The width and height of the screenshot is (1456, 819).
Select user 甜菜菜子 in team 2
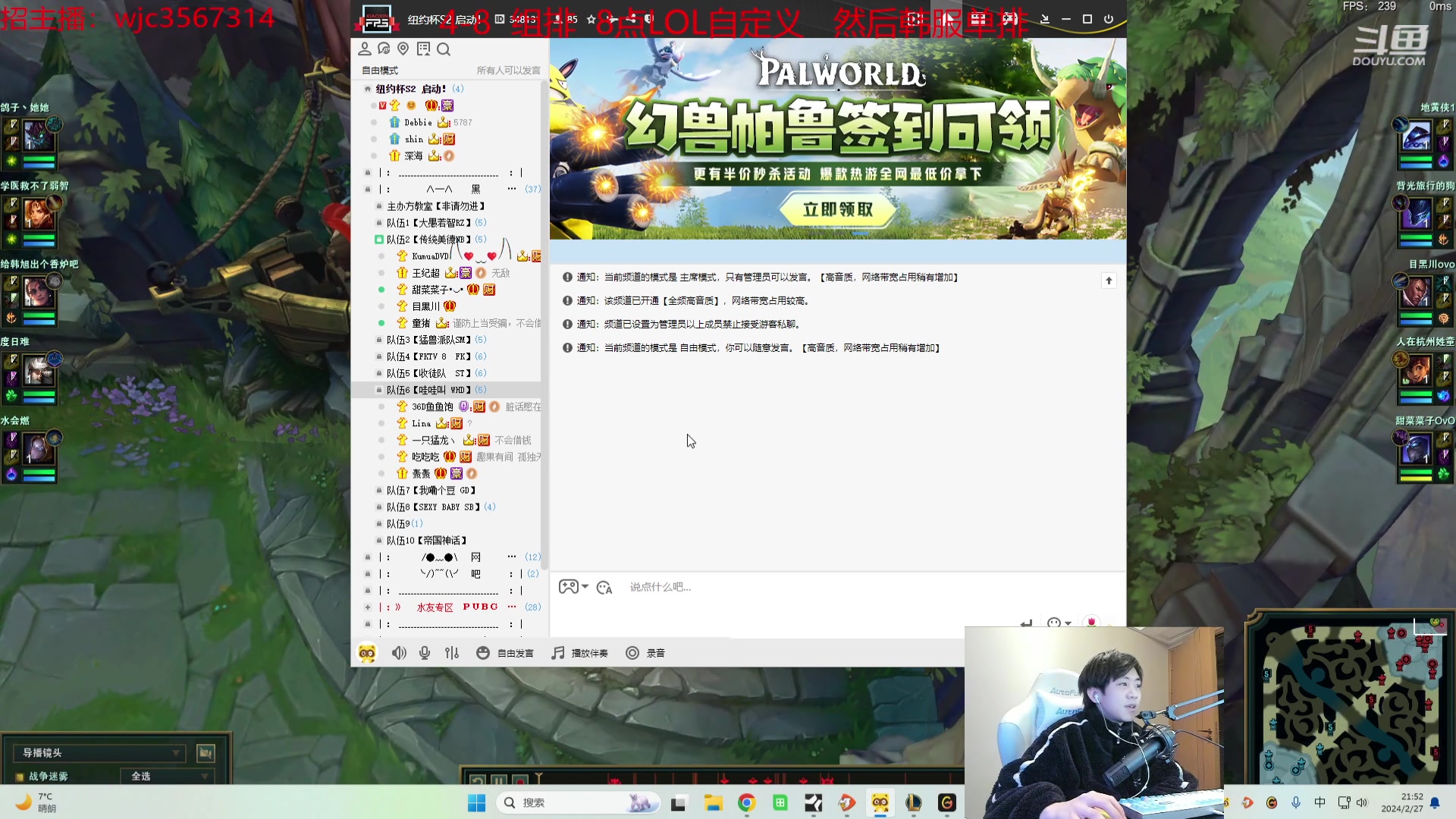[437, 290]
